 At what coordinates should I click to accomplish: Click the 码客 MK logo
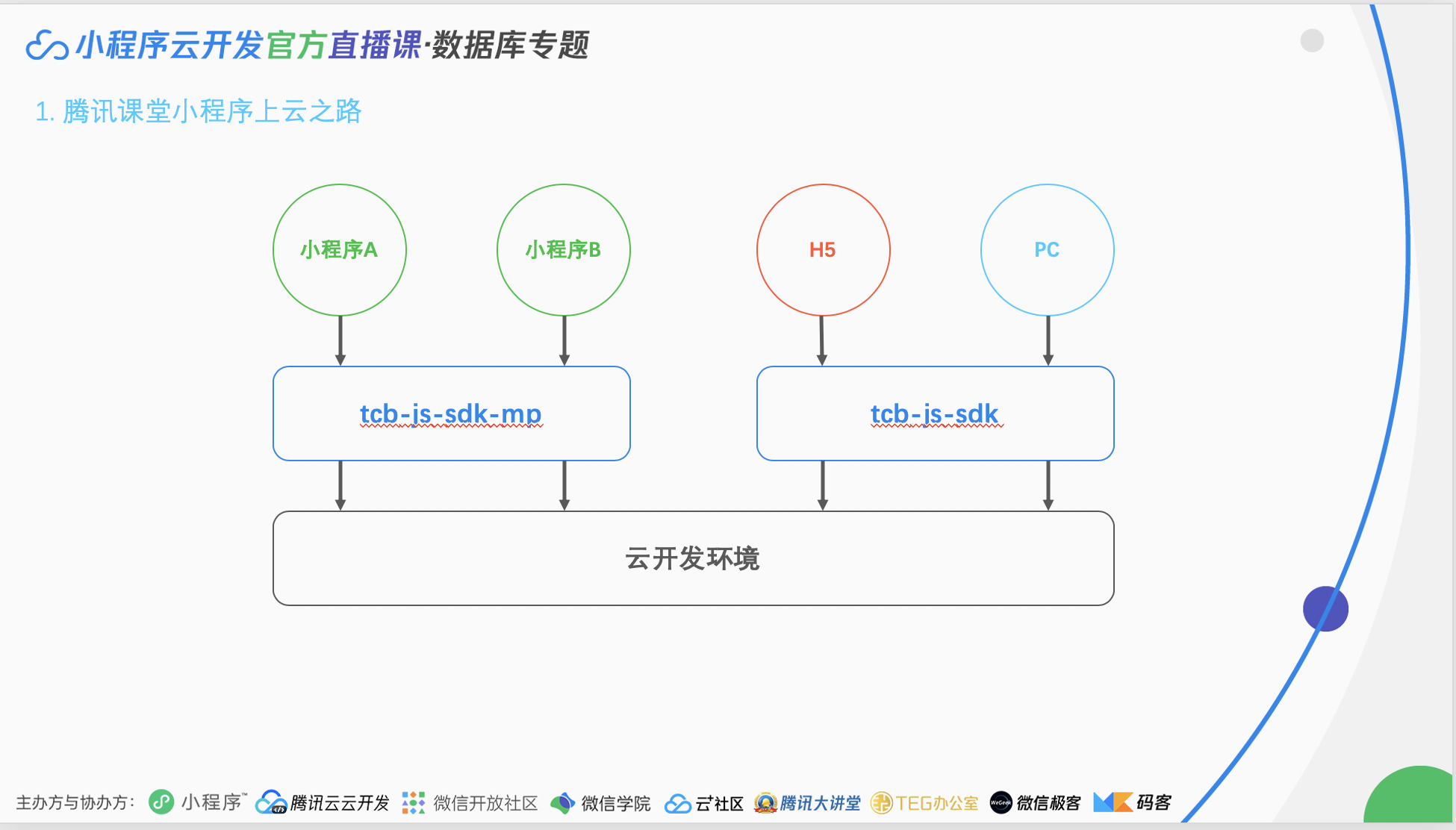pos(1113,802)
